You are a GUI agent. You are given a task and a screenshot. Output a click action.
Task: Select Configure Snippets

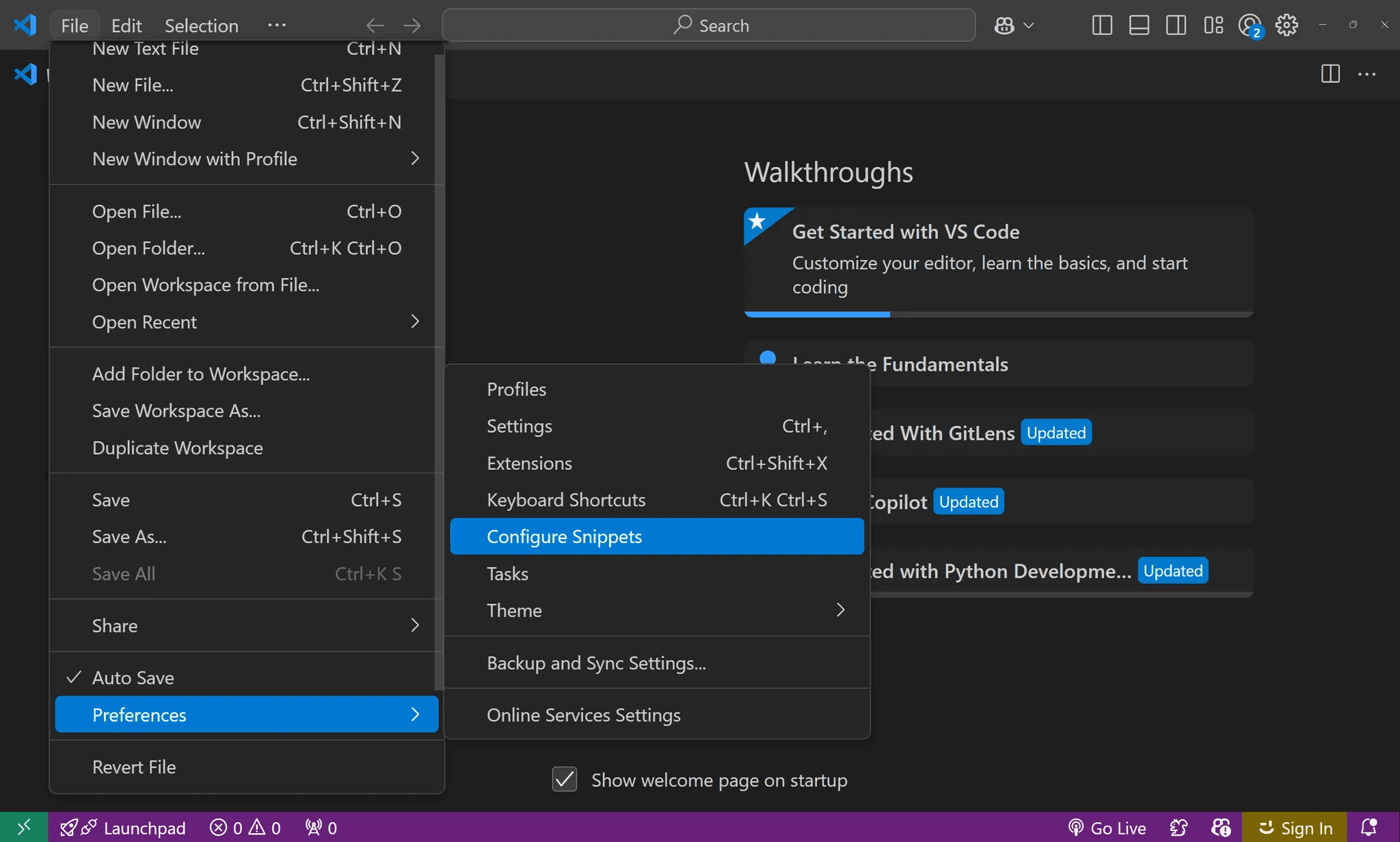click(x=657, y=536)
